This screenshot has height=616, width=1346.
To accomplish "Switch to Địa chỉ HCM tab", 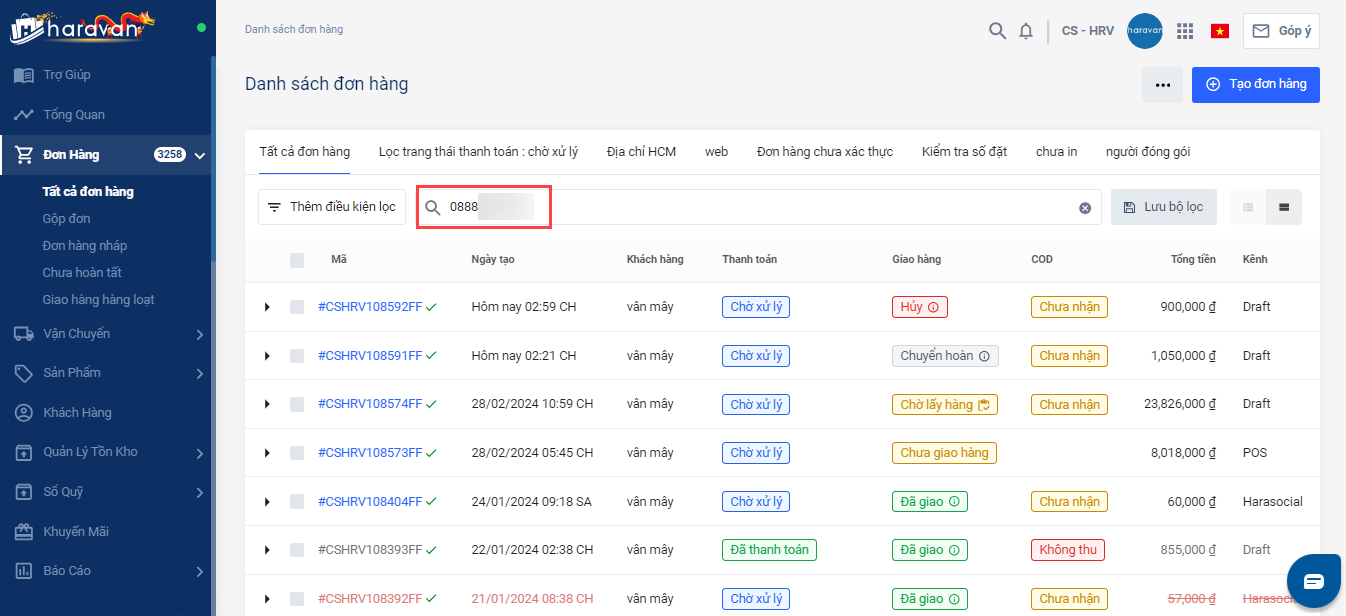I will [x=641, y=152].
